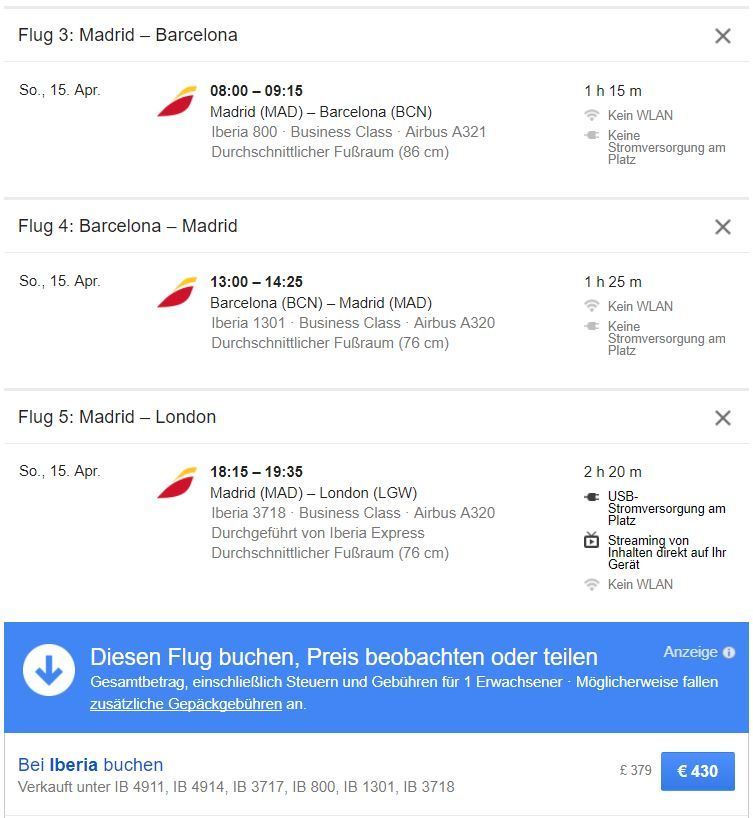Image resolution: width=753 pixels, height=818 pixels.
Task: Click the Flug 4: Barcelona – Madrid header
Action: click(128, 226)
